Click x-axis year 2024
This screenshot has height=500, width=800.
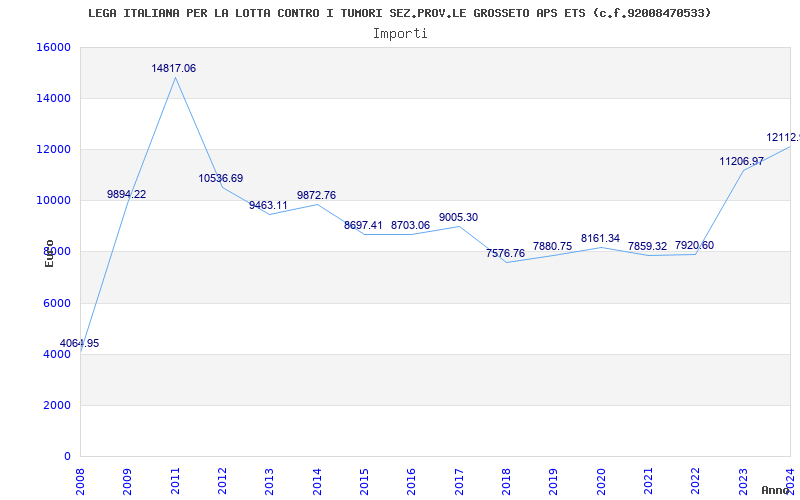790,482
